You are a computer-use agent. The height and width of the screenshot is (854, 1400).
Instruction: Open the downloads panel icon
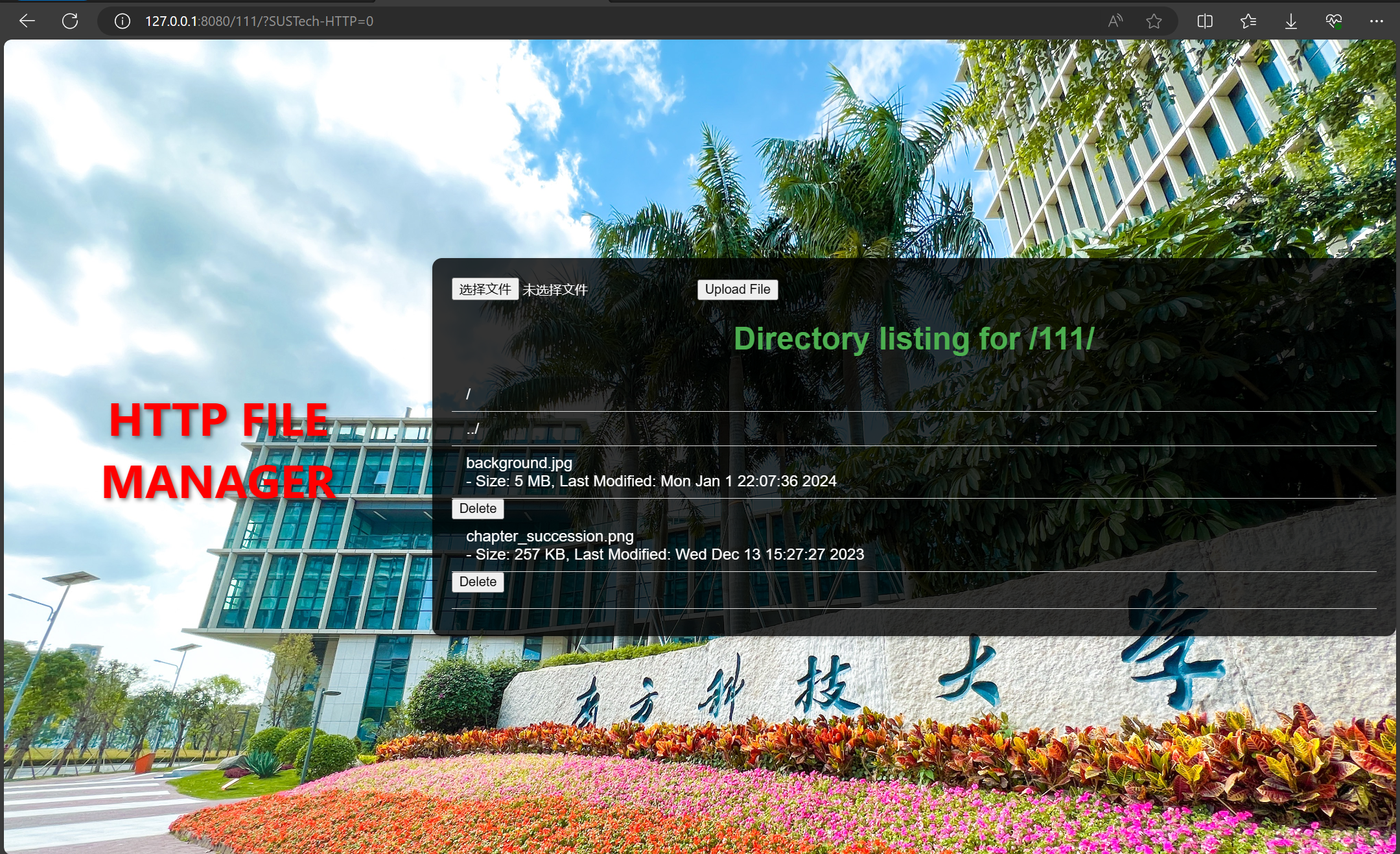(x=1290, y=21)
